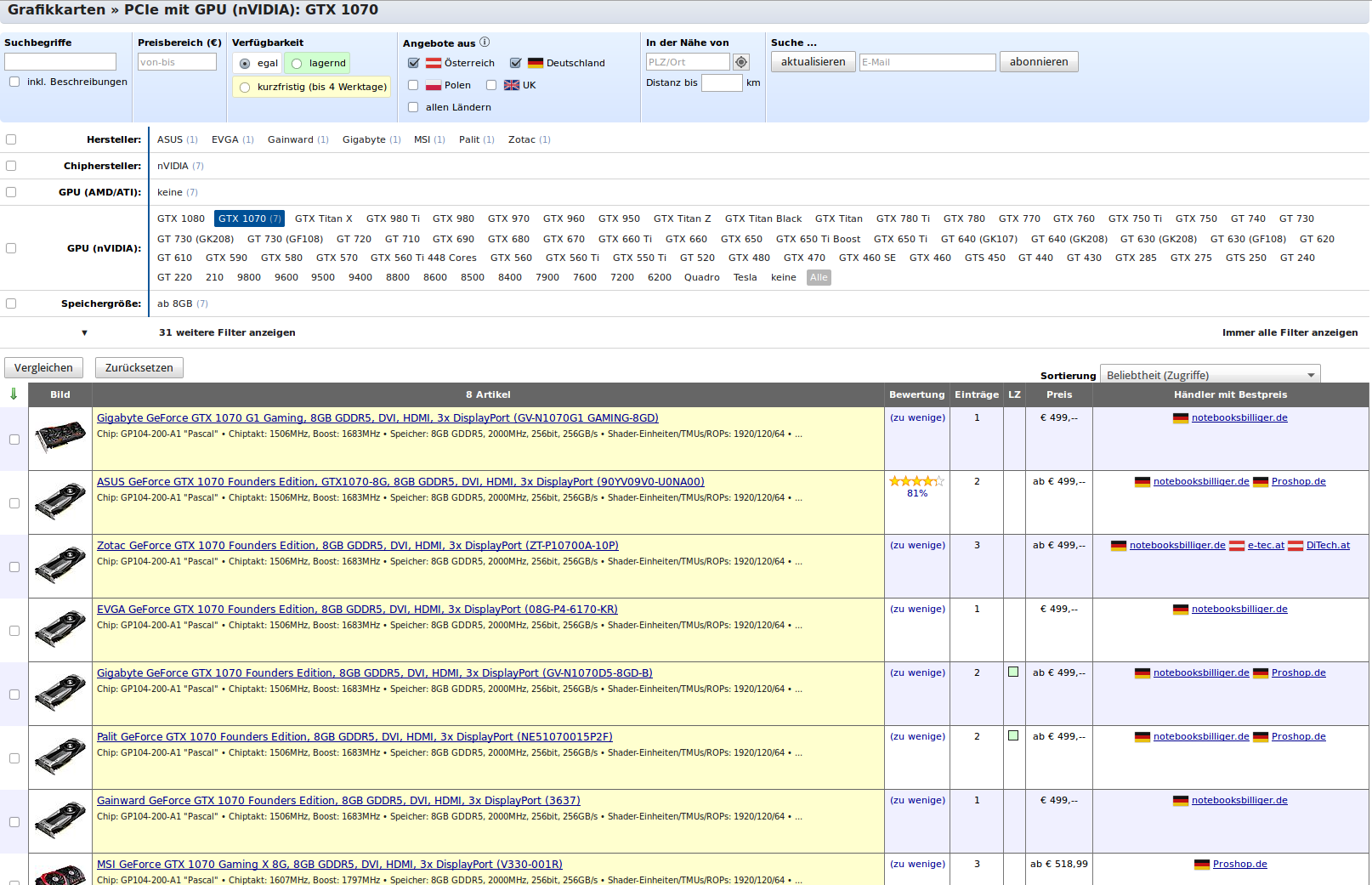
Task: Click the Polen flag icon
Action: [434, 85]
